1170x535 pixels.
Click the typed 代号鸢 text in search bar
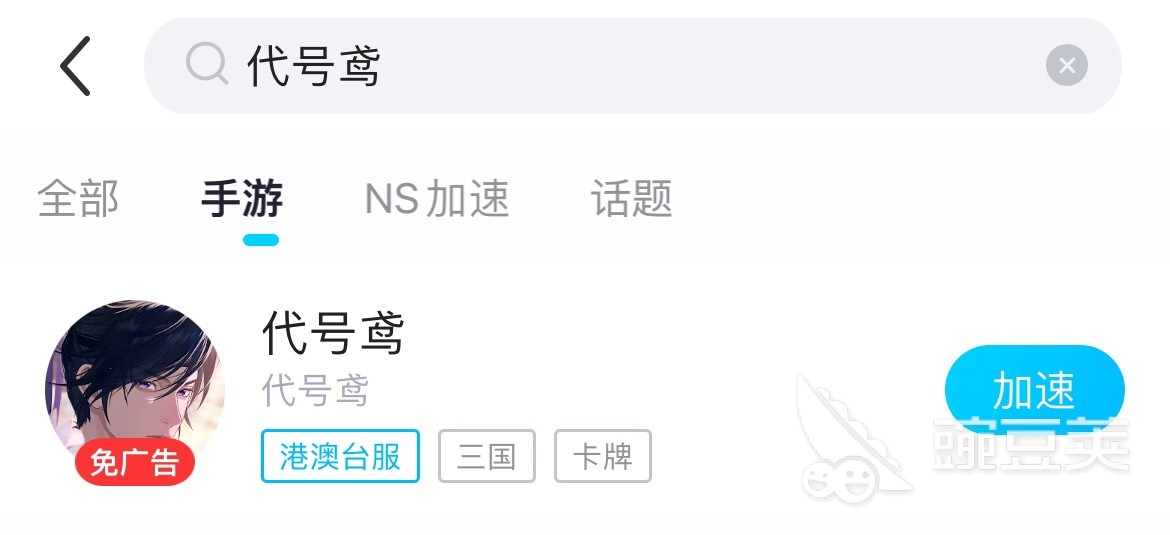pos(313,66)
